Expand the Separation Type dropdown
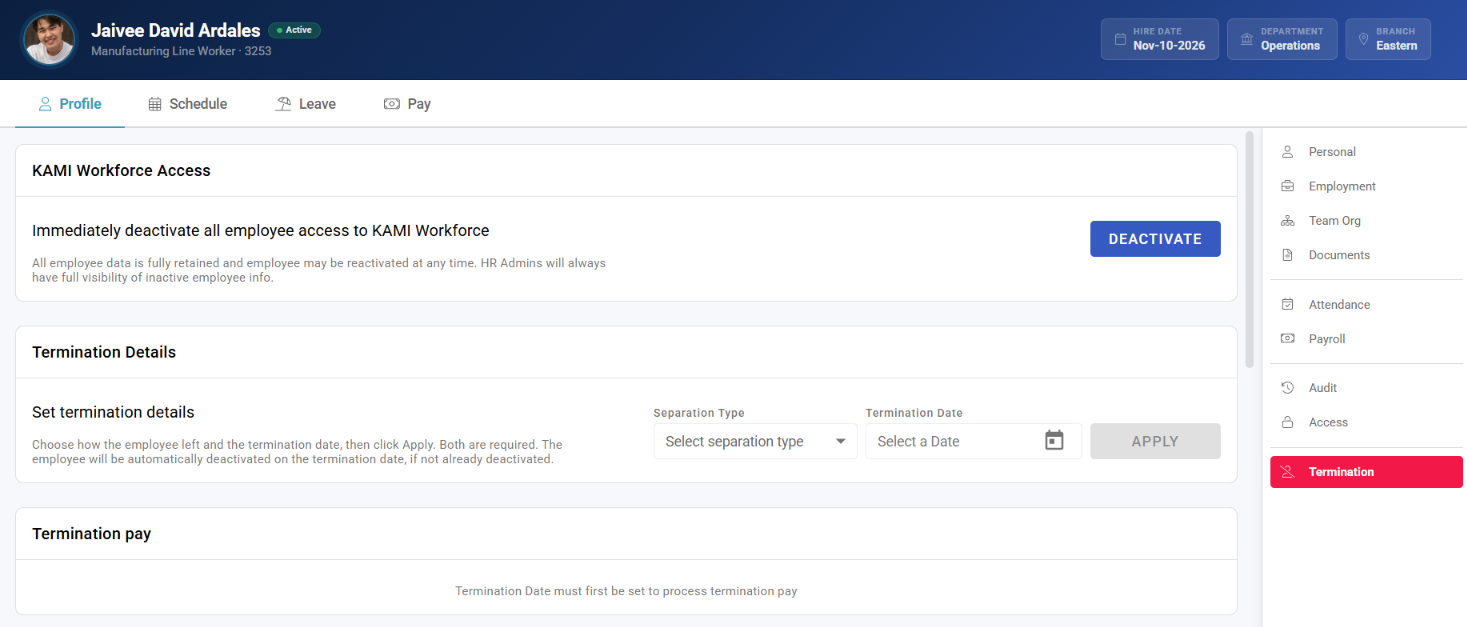This screenshot has height=627, width=1467. click(x=755, y=441)
